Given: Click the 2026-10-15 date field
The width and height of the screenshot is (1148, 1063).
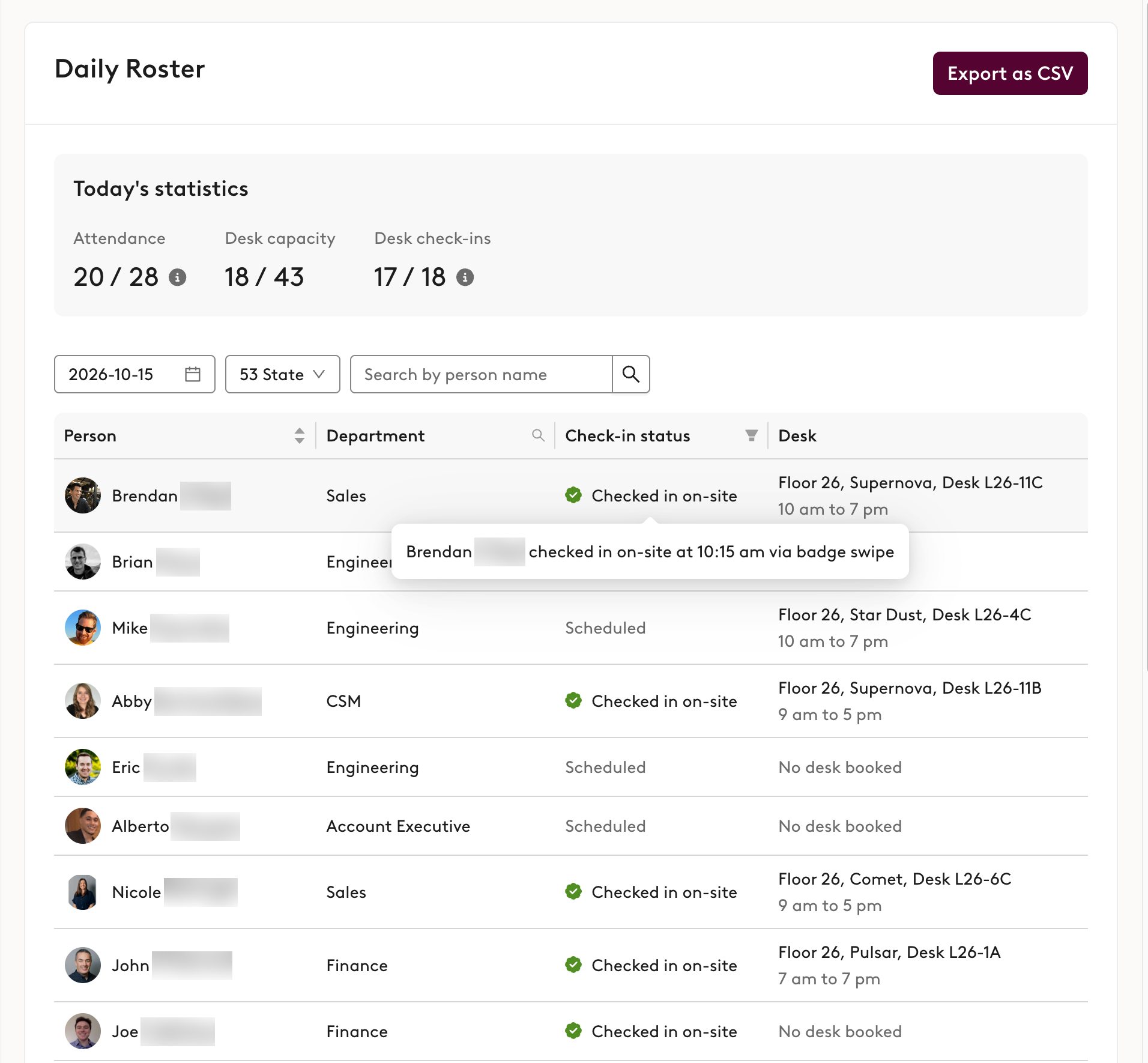Looking at the screenshot, I should (134, 374).
